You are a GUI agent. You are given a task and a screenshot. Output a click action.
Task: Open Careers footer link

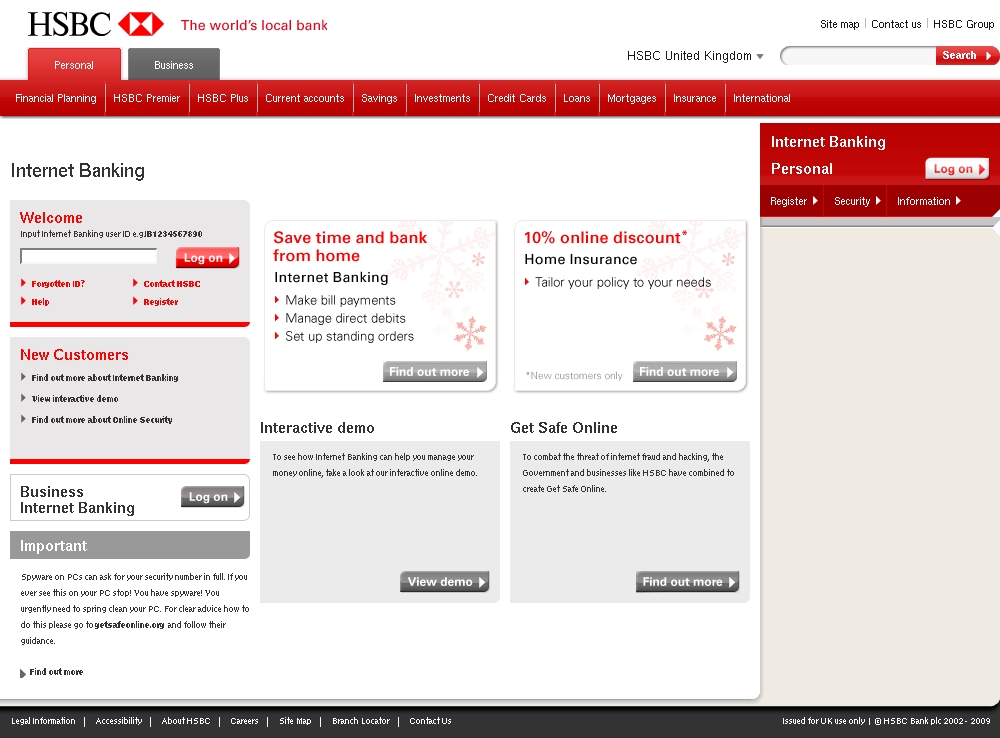(244, 721)
